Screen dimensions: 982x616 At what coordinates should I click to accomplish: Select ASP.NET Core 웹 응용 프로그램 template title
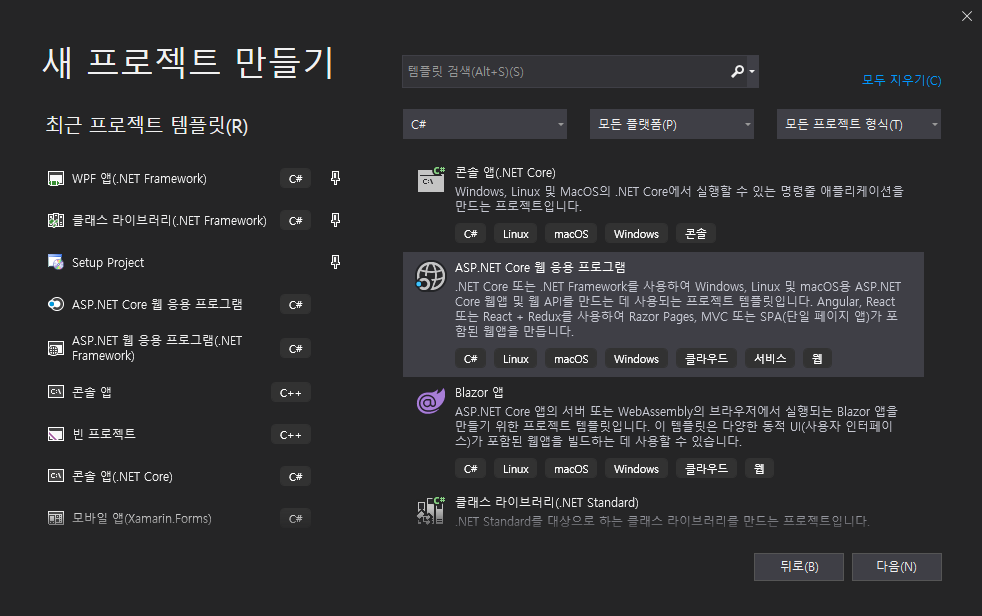[540, 267]
